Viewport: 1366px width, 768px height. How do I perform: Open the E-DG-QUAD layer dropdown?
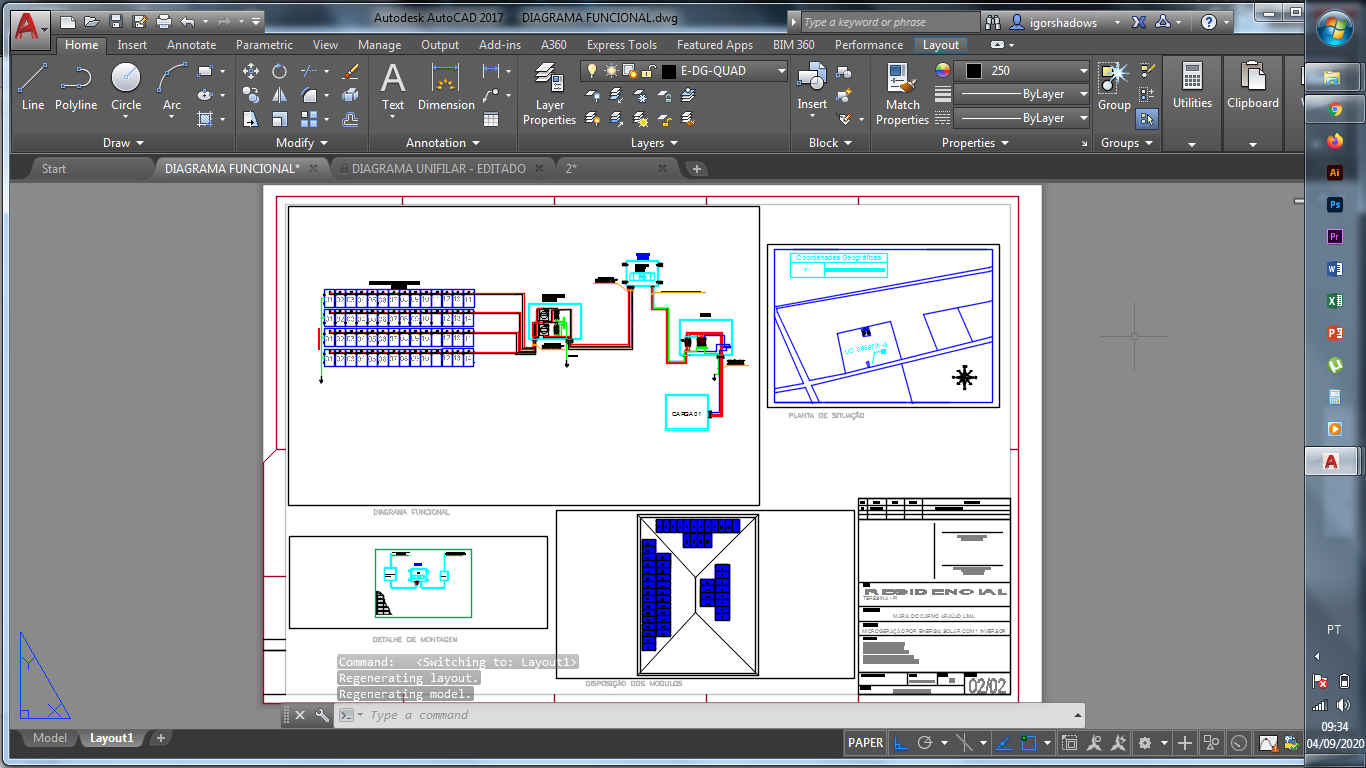click(779, 71)
